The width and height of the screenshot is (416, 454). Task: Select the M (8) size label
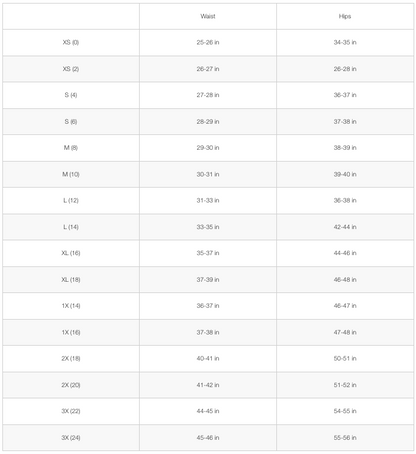[x=71, y=148]
